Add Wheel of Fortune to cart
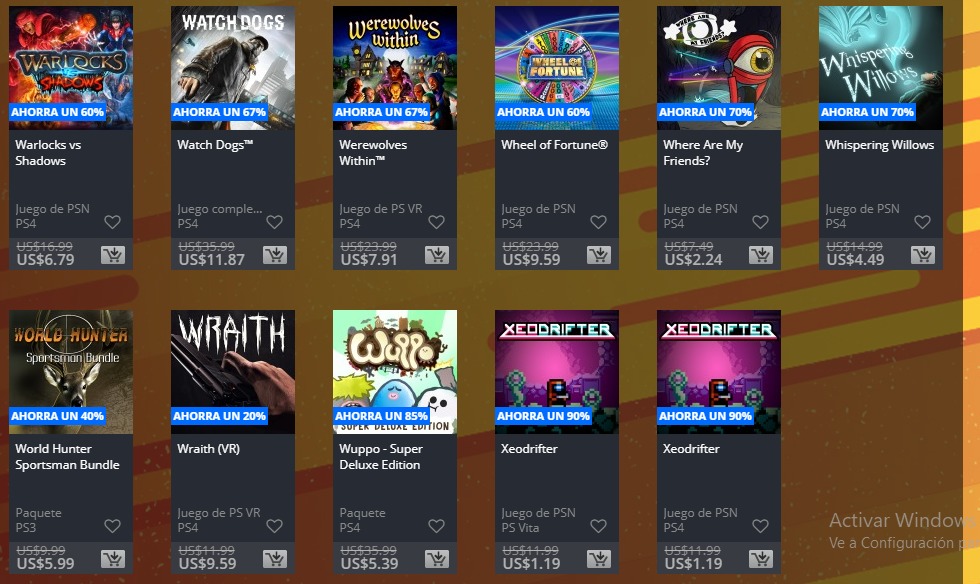The image size is (980, 584). (x=599, y=254)
